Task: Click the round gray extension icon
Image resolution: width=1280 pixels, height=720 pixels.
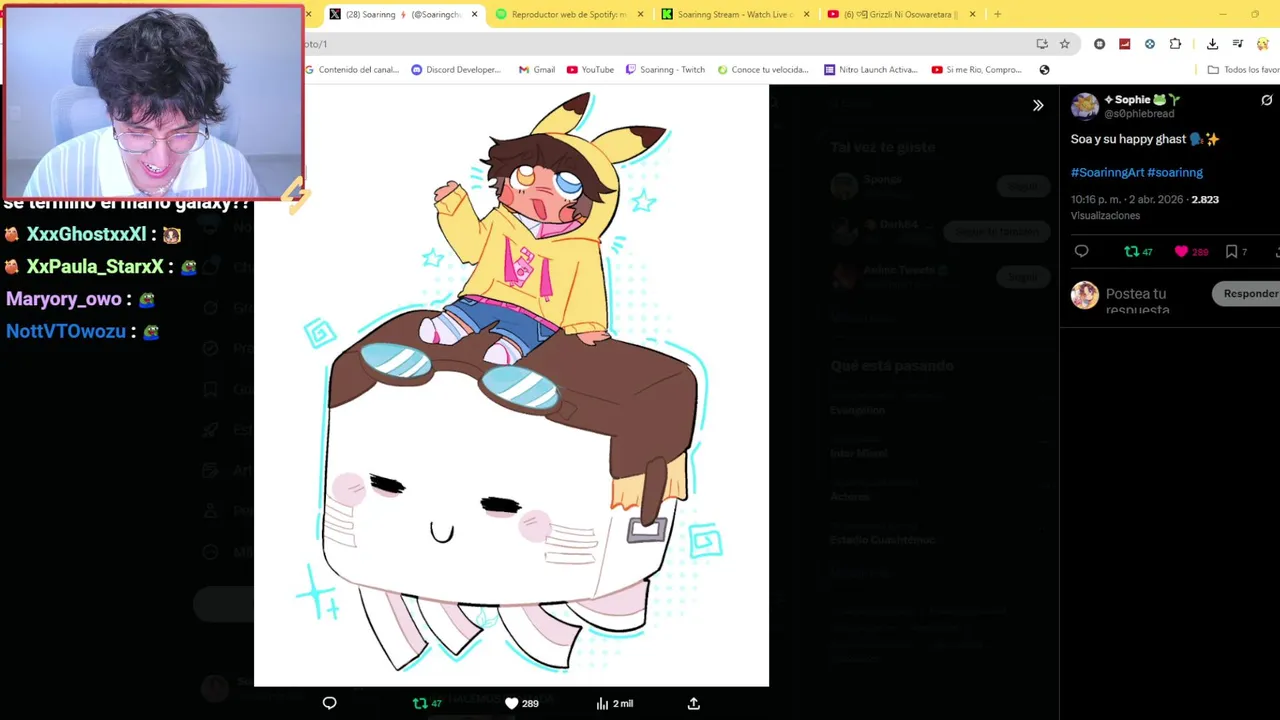Action: tap(1099, 44)
